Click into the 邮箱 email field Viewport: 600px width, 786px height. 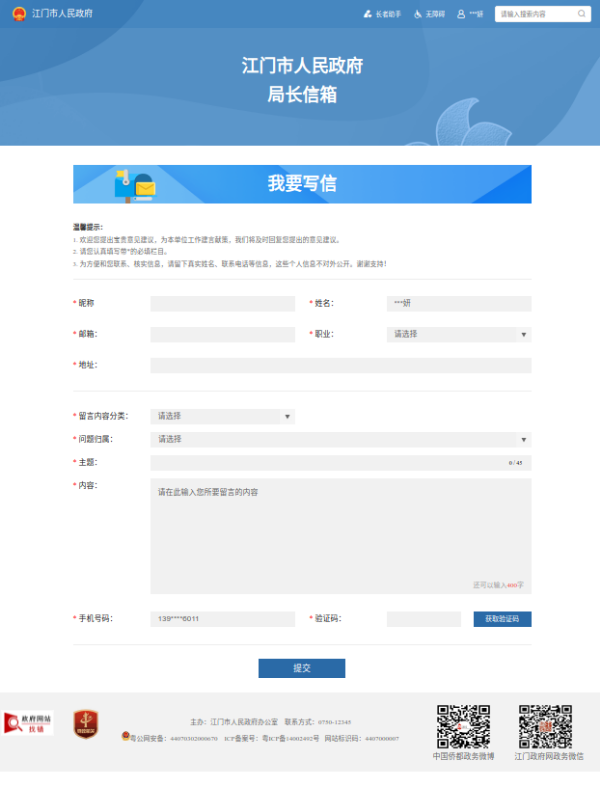(x=222, y=334)
